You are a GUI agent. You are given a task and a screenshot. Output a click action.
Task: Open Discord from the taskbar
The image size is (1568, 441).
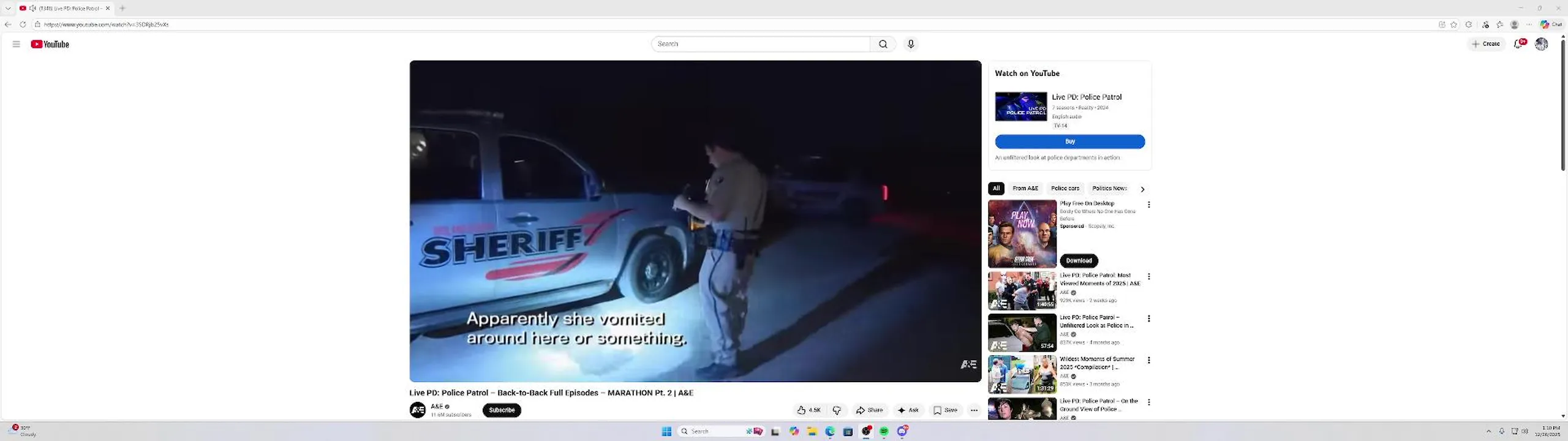(902, 432)
